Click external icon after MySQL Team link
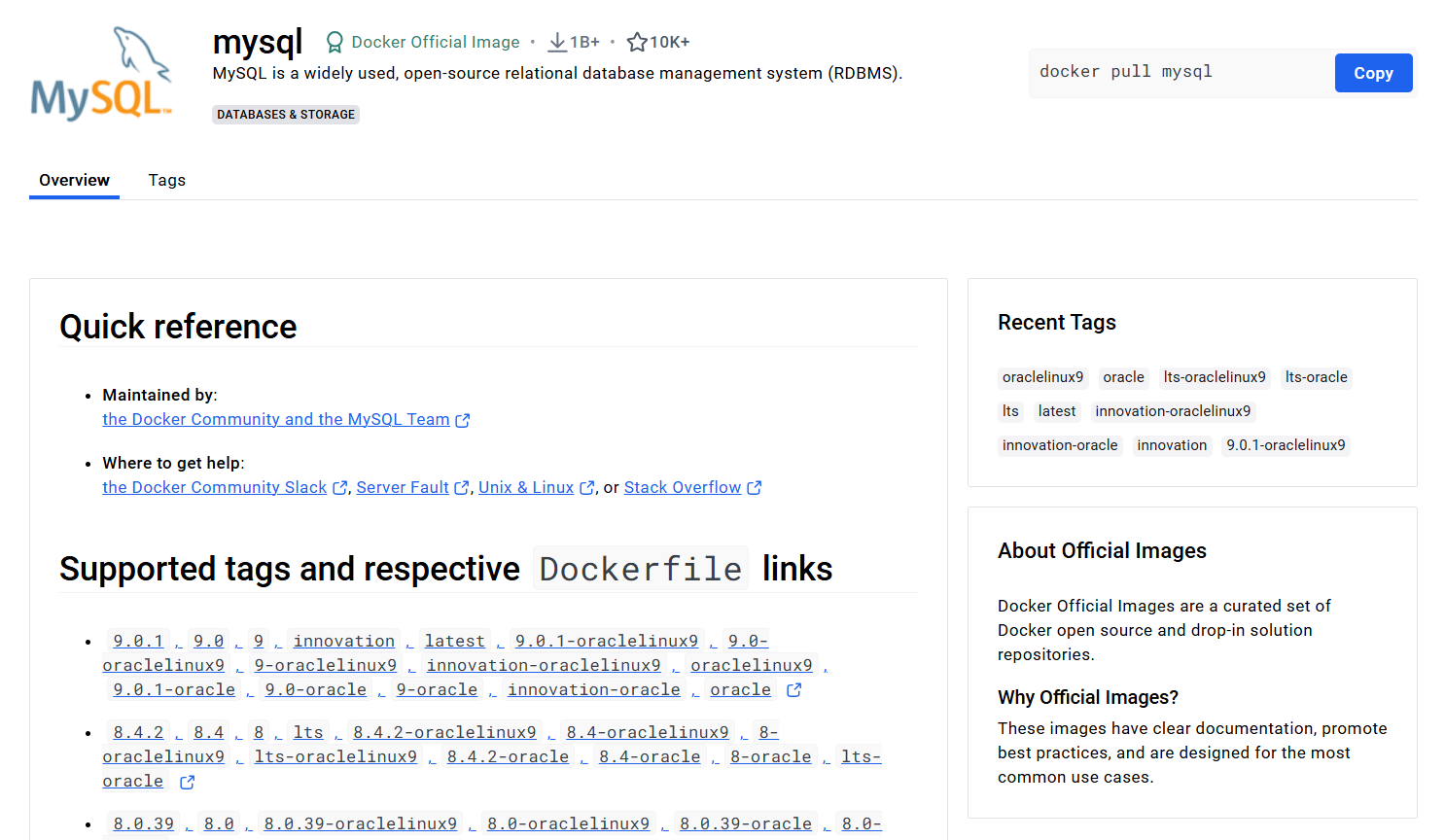The height and width of the screenshot is (840, 1445). click(463, 420)
